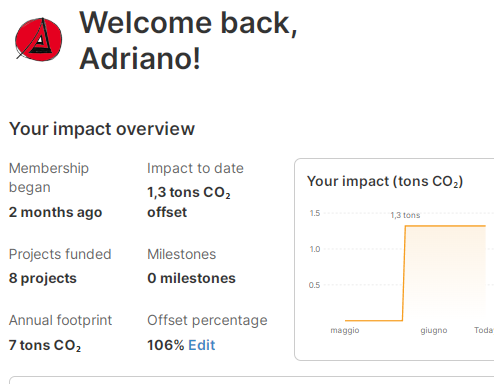Screen dimensions: 494x384
Task: Click the 106% offset value
Action: pos(166,345)
